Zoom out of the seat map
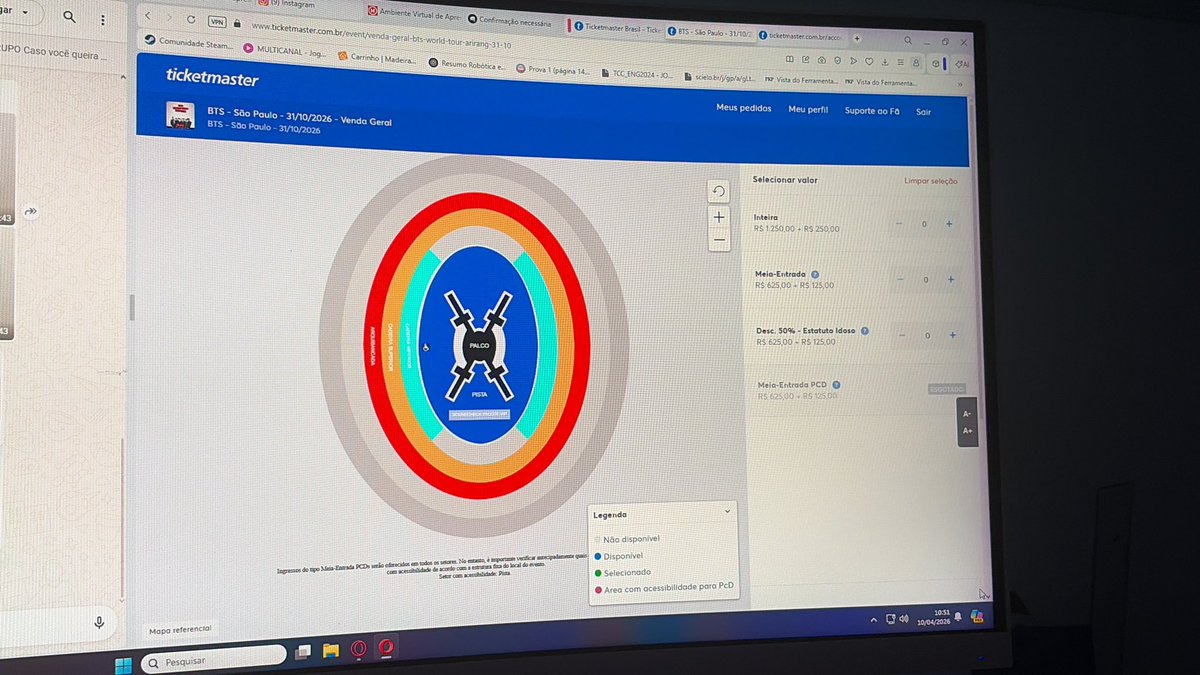1200x675 pixels. pyautogui.click(x=719, y=240)
